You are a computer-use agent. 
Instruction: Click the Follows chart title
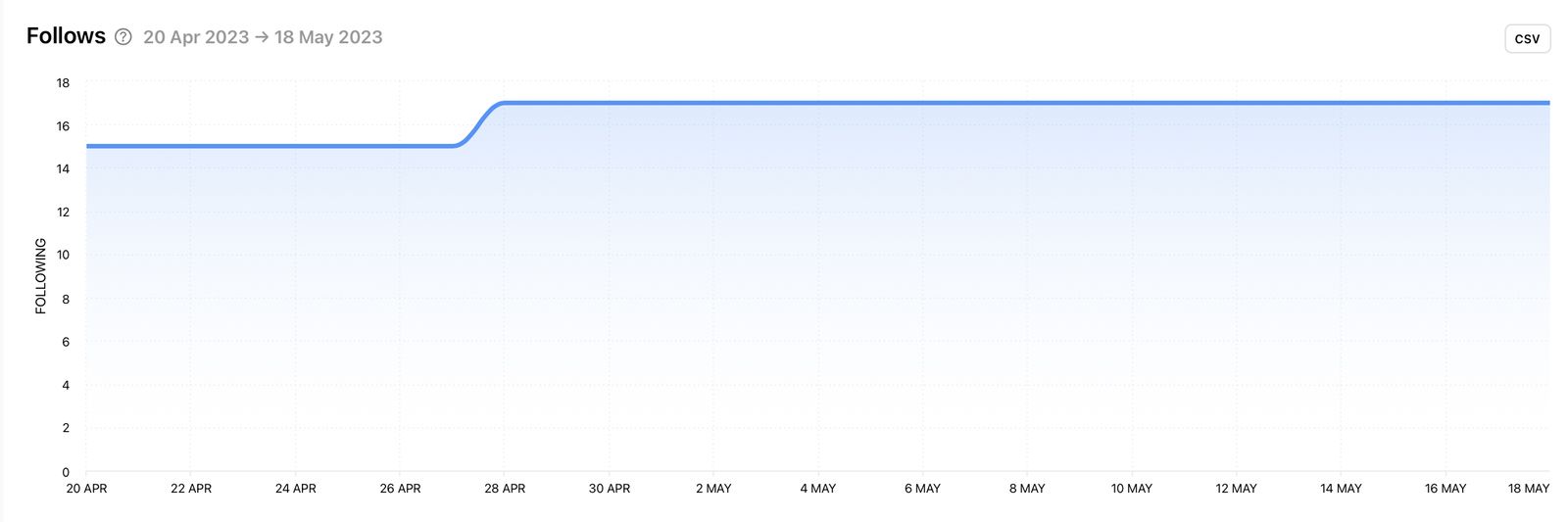coord(66,36)
